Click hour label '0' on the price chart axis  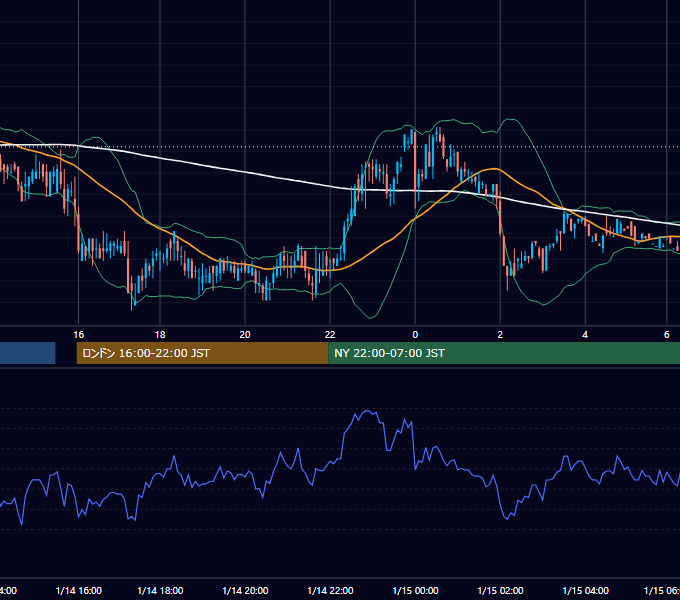pyautogui.click(x=415, y=335)
